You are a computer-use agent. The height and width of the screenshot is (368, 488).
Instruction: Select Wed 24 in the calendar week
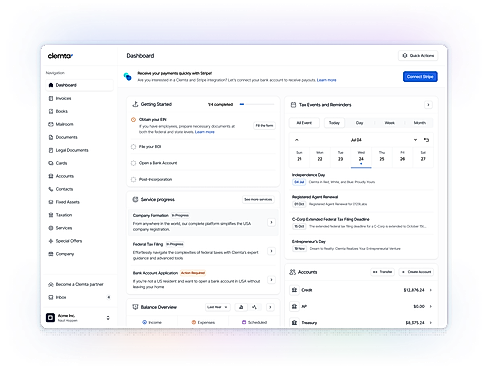pos(361,157)
